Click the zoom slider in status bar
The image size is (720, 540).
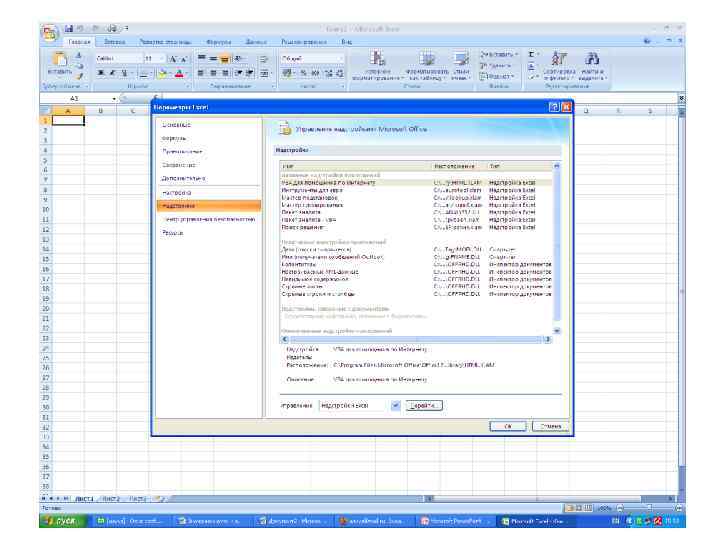649,508
